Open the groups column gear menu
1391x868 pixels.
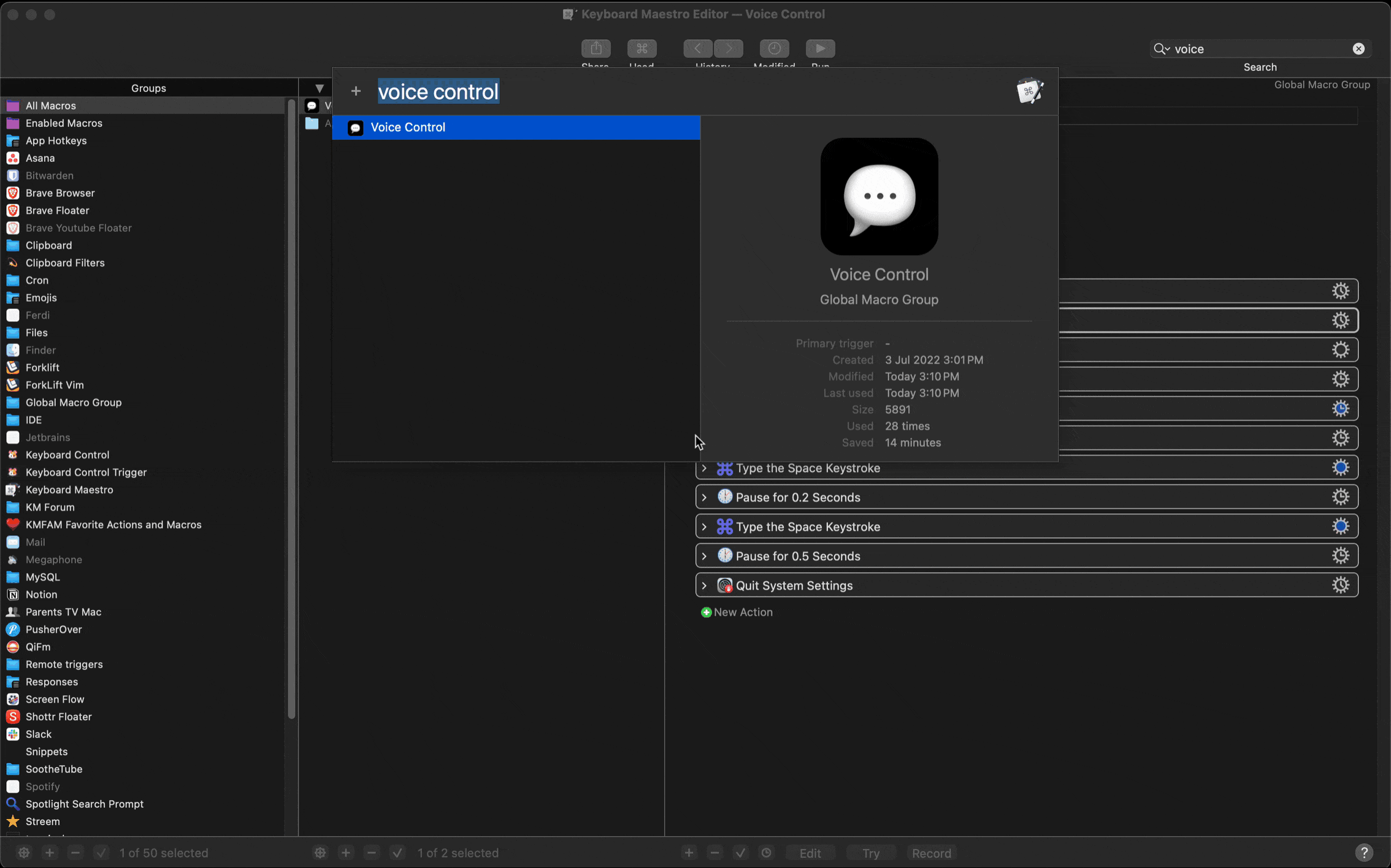(x=24, y=853)
